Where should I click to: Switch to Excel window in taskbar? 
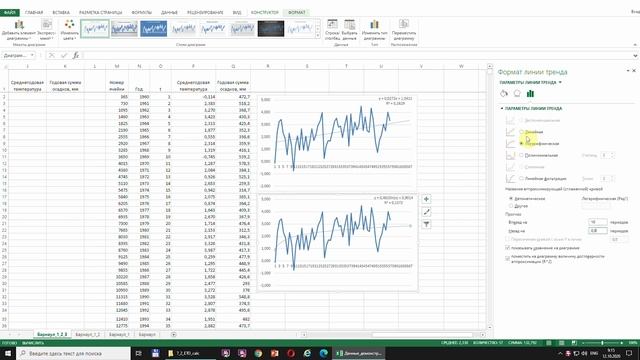(x=358, y=353)
